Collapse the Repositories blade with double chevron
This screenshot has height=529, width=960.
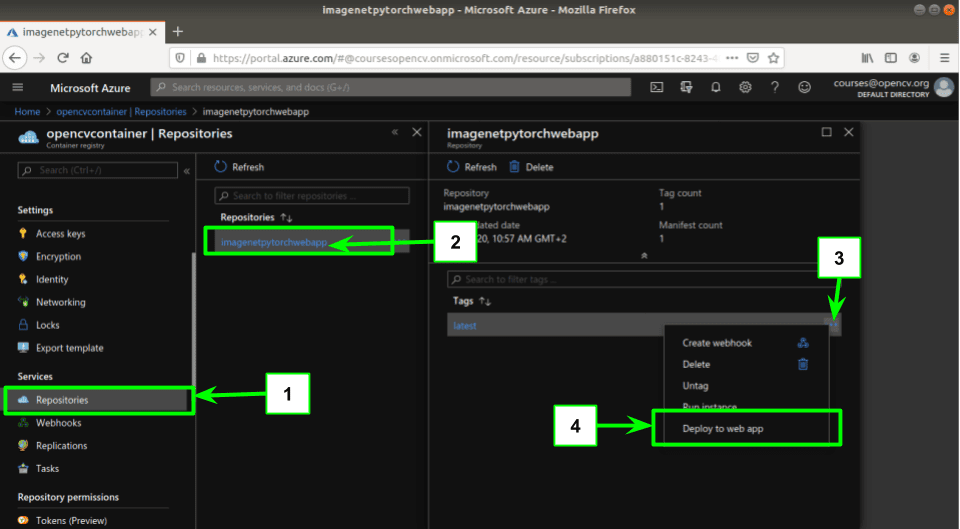point(395,132)
